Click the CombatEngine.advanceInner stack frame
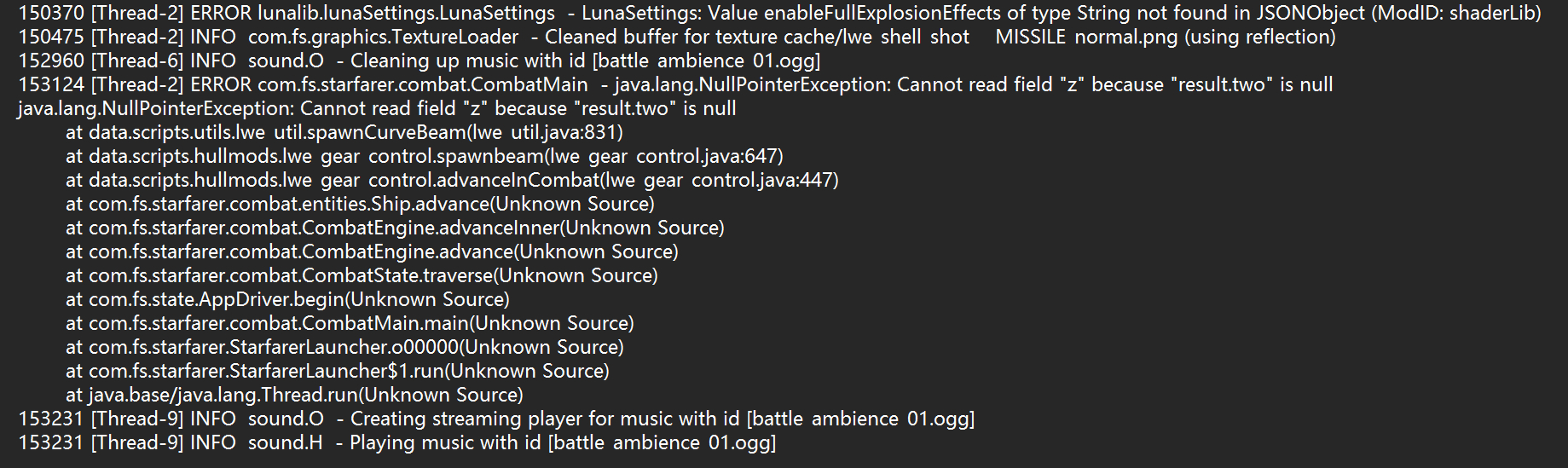Viewport: 1568px width, 468px height. point(395,228)
